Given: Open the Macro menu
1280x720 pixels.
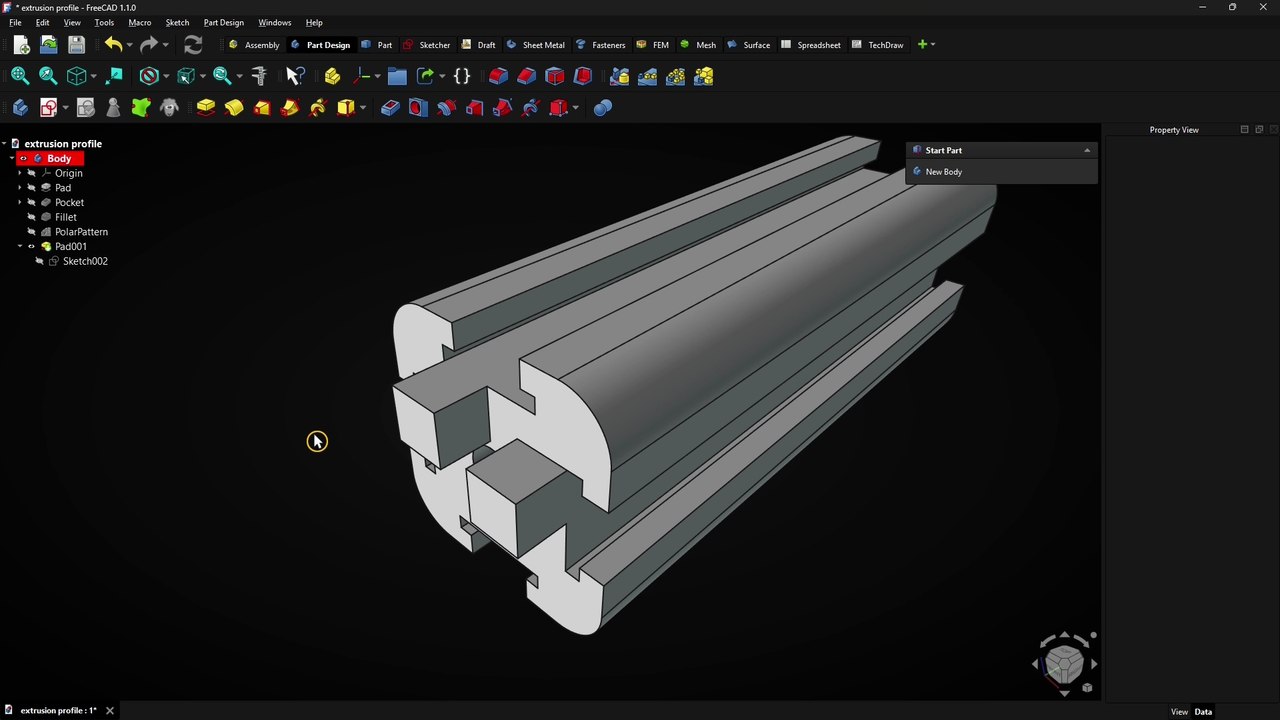Looking at the screenshot, I should [140, 22].
